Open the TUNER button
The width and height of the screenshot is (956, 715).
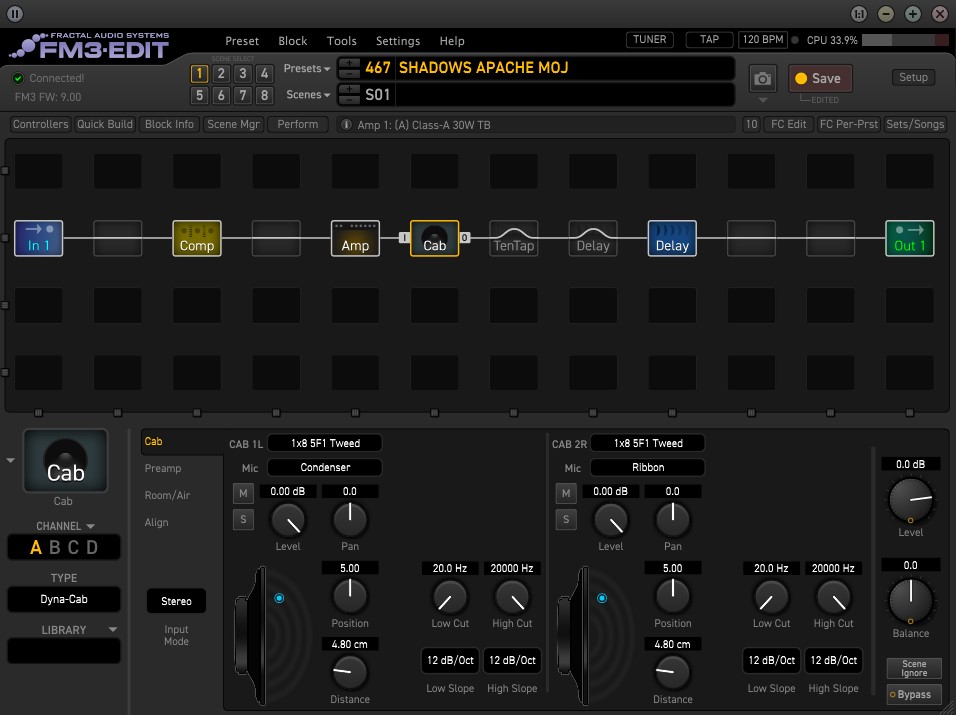pos(649,40)
